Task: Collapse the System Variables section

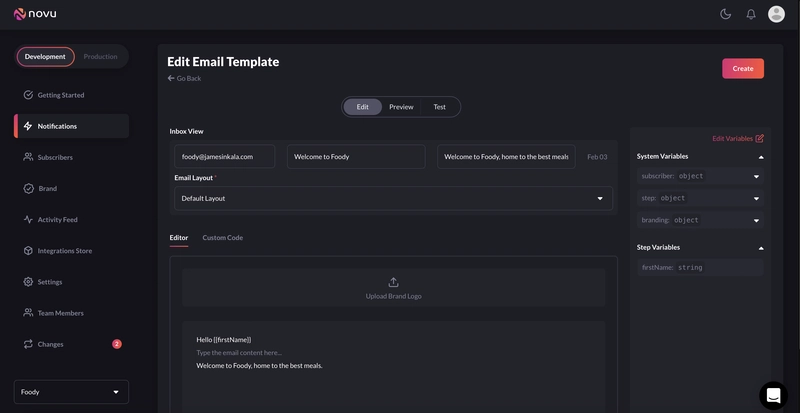Action: (x=760, y=157)
